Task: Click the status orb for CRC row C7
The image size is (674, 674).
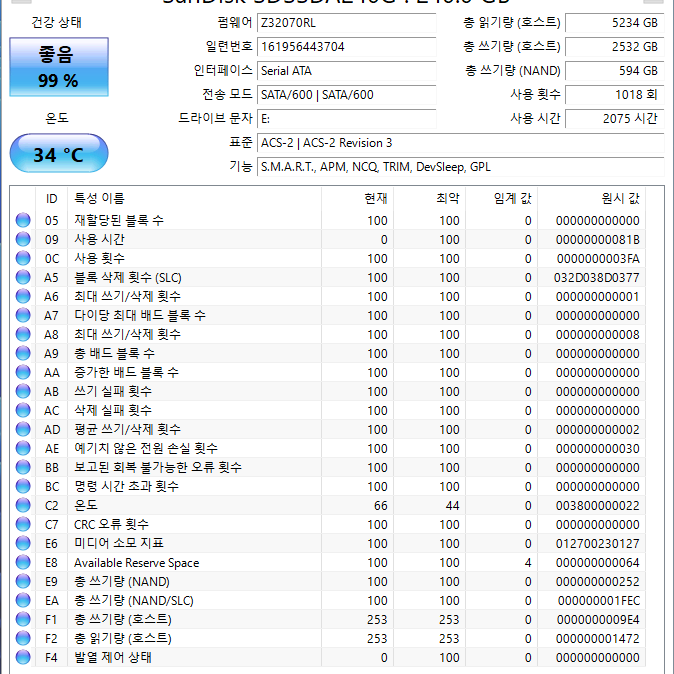Action: [23, 524]
